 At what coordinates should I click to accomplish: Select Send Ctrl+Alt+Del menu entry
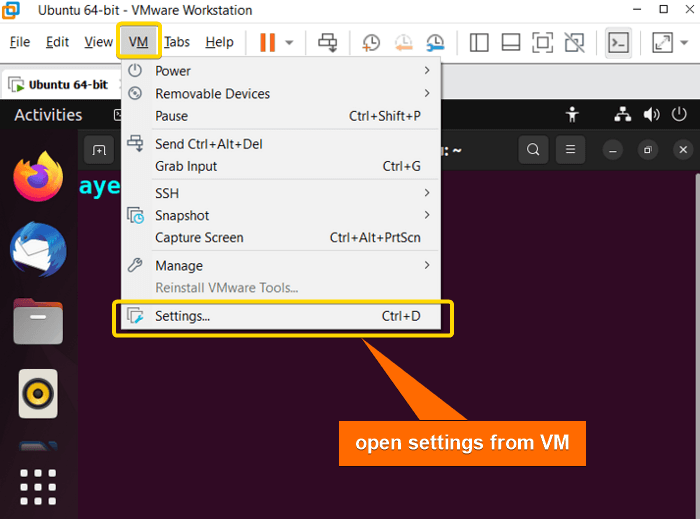click(x=281, y=144)
